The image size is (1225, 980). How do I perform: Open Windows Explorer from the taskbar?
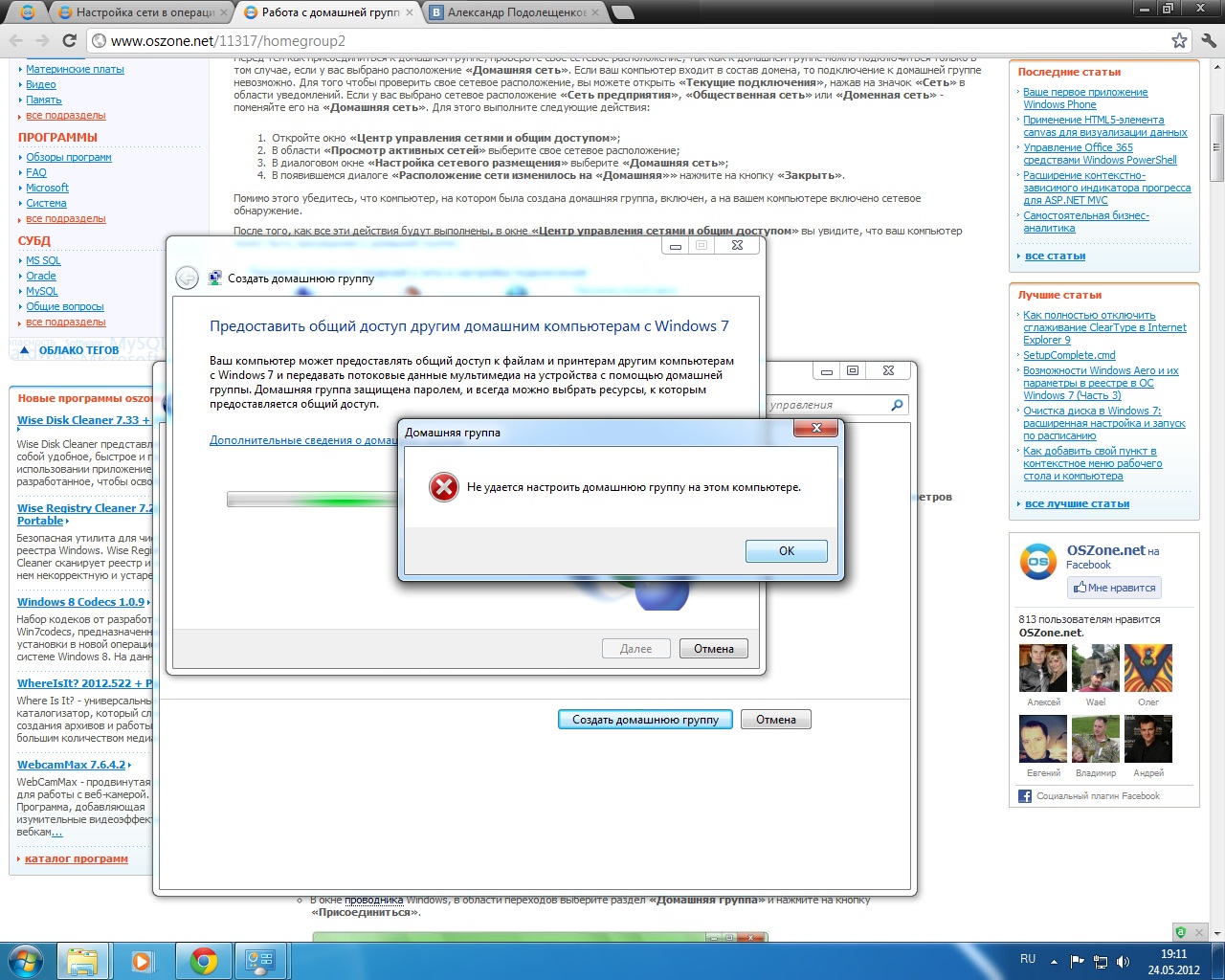82,960
